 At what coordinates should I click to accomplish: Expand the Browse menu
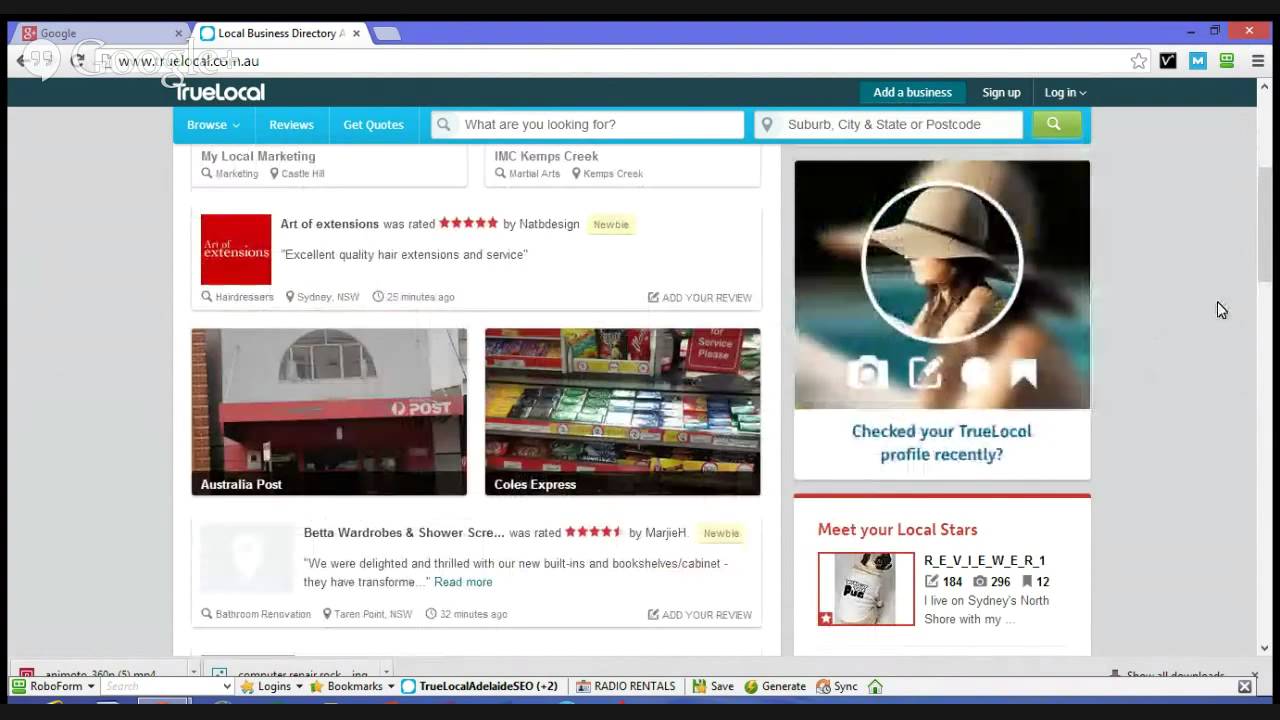tap(213, 125)
